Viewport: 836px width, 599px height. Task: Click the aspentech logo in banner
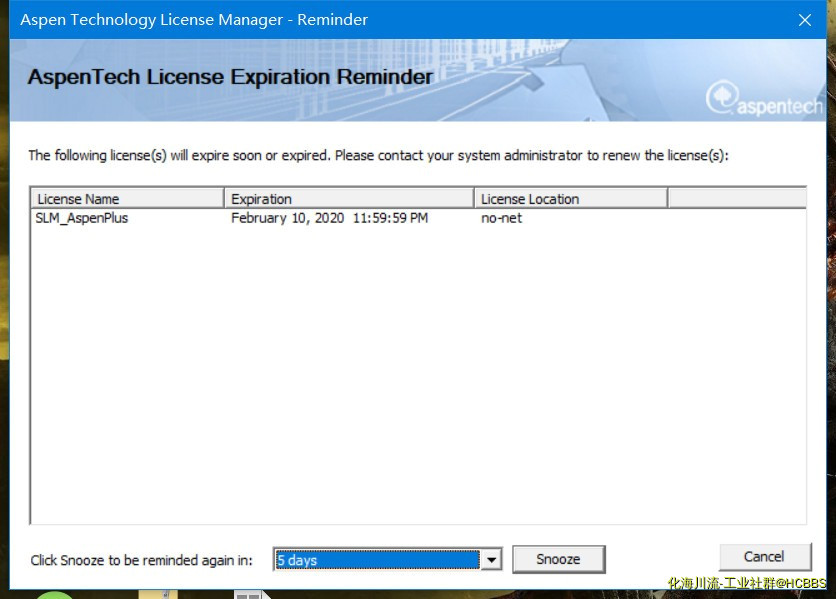click(765, 98)
